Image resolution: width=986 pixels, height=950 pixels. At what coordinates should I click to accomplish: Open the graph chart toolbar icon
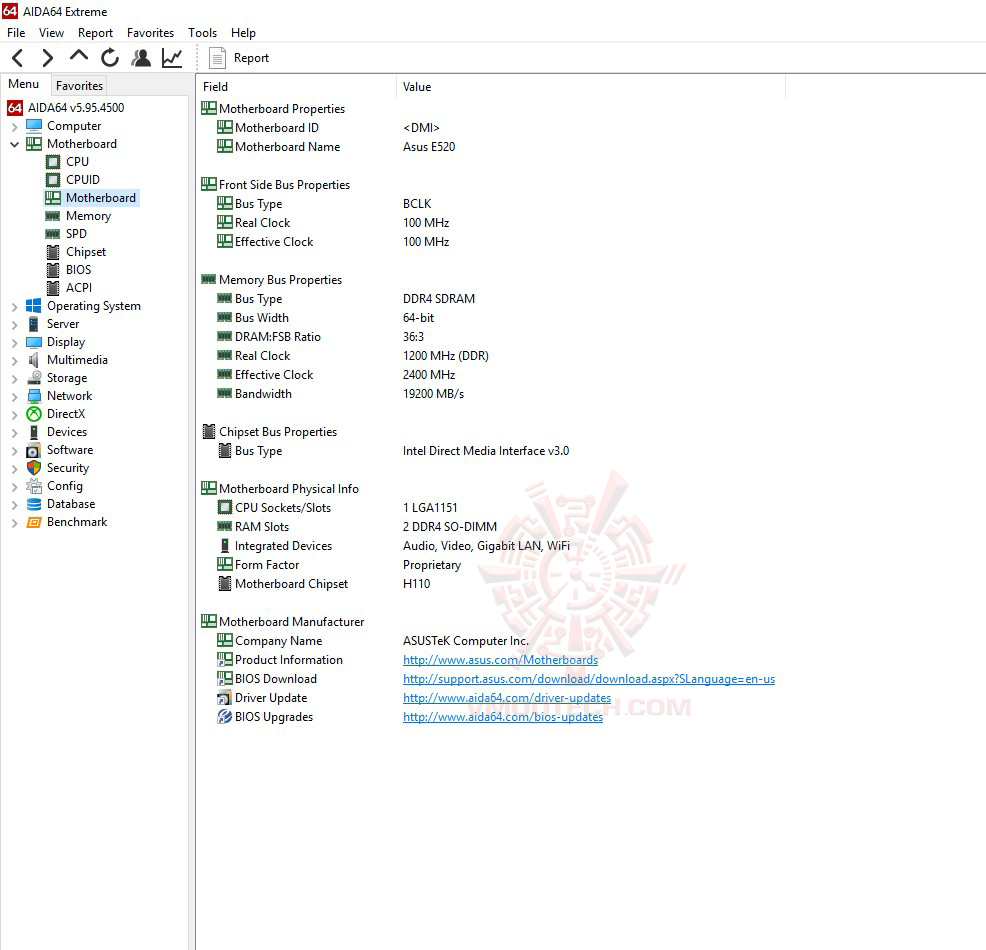(172, 58)
